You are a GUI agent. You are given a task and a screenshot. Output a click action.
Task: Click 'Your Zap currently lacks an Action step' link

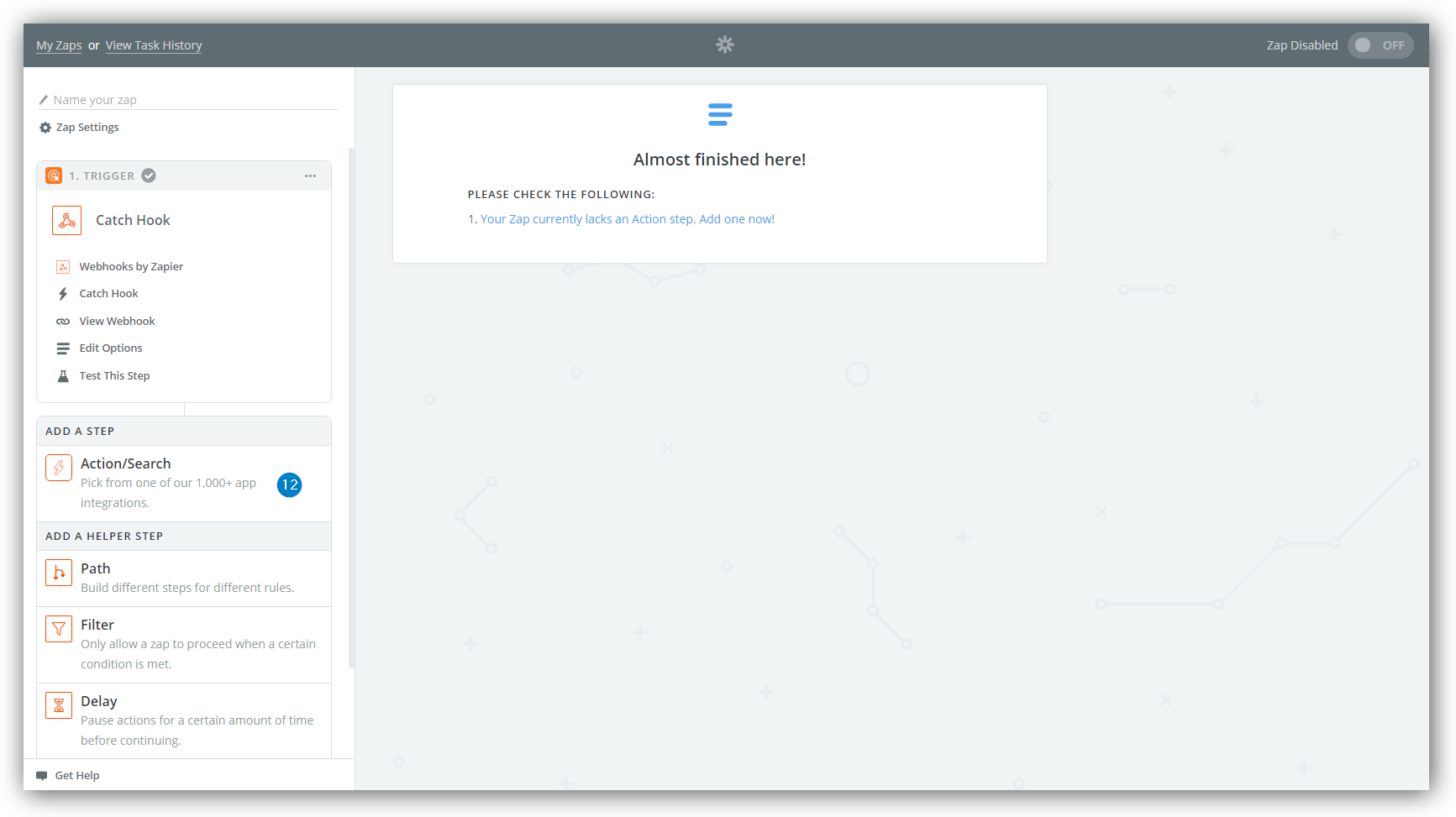628,219
